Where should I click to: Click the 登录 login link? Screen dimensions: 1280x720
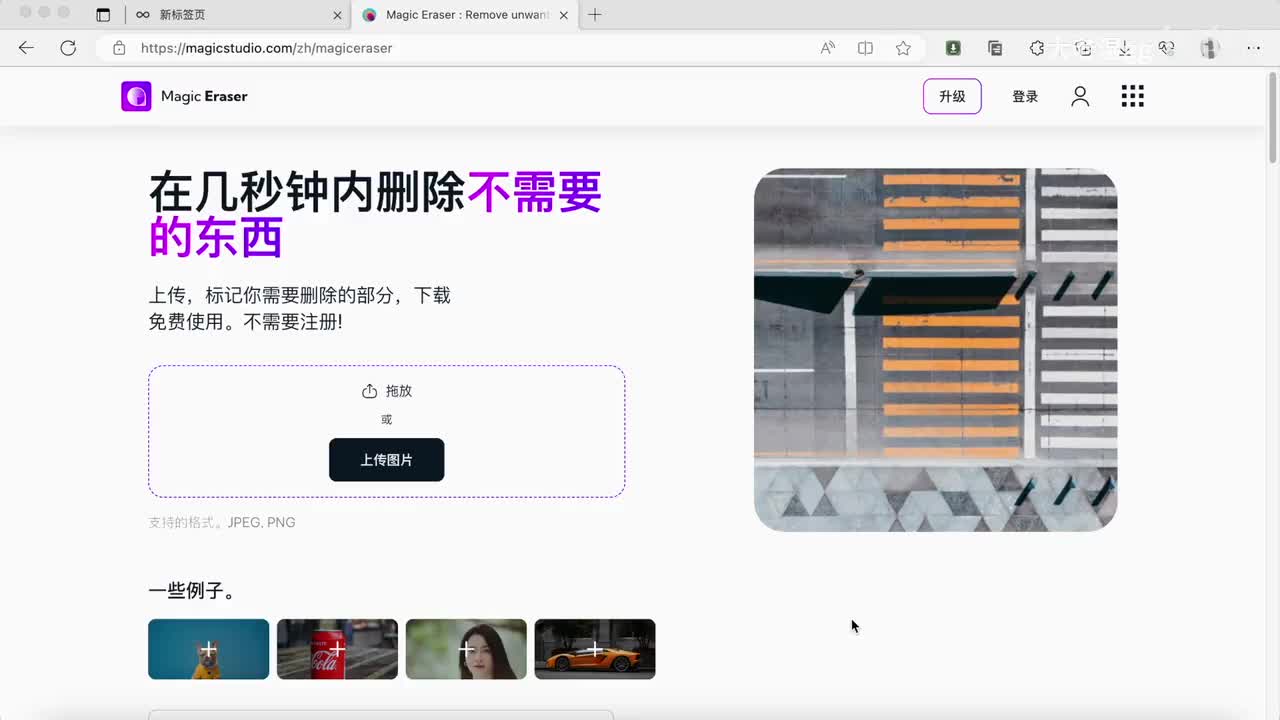1025,97
